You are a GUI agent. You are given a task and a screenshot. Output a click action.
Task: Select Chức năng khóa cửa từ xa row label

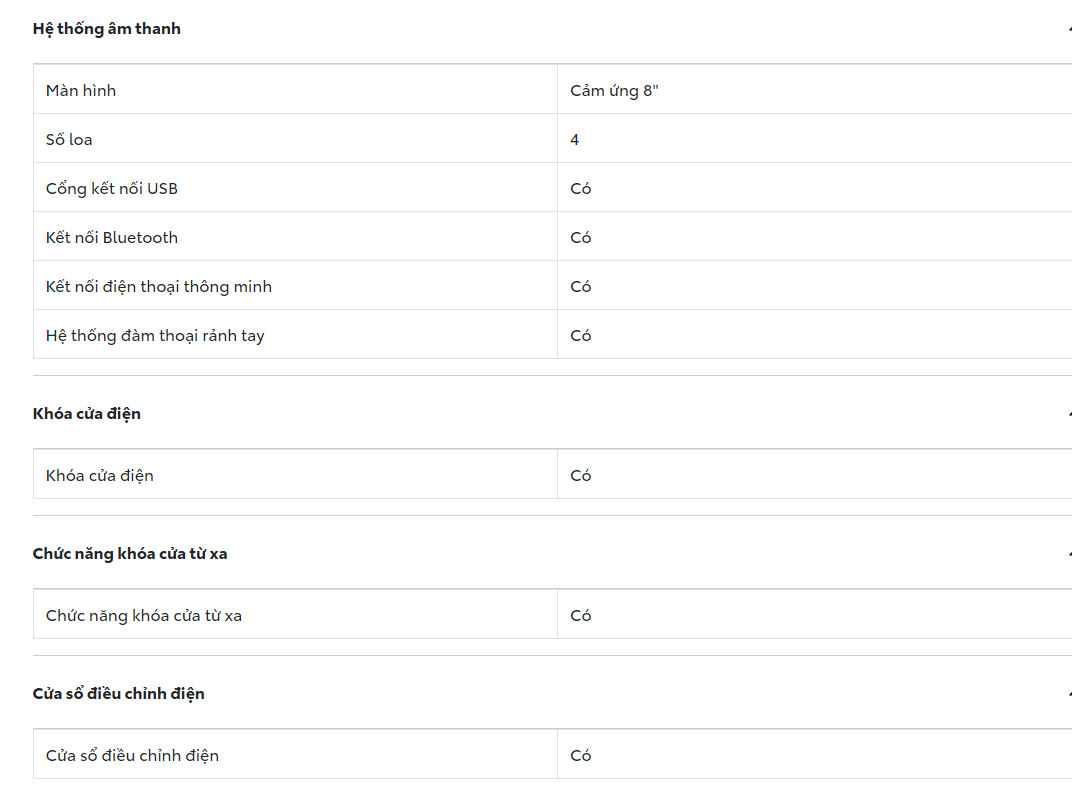[144, 616]
